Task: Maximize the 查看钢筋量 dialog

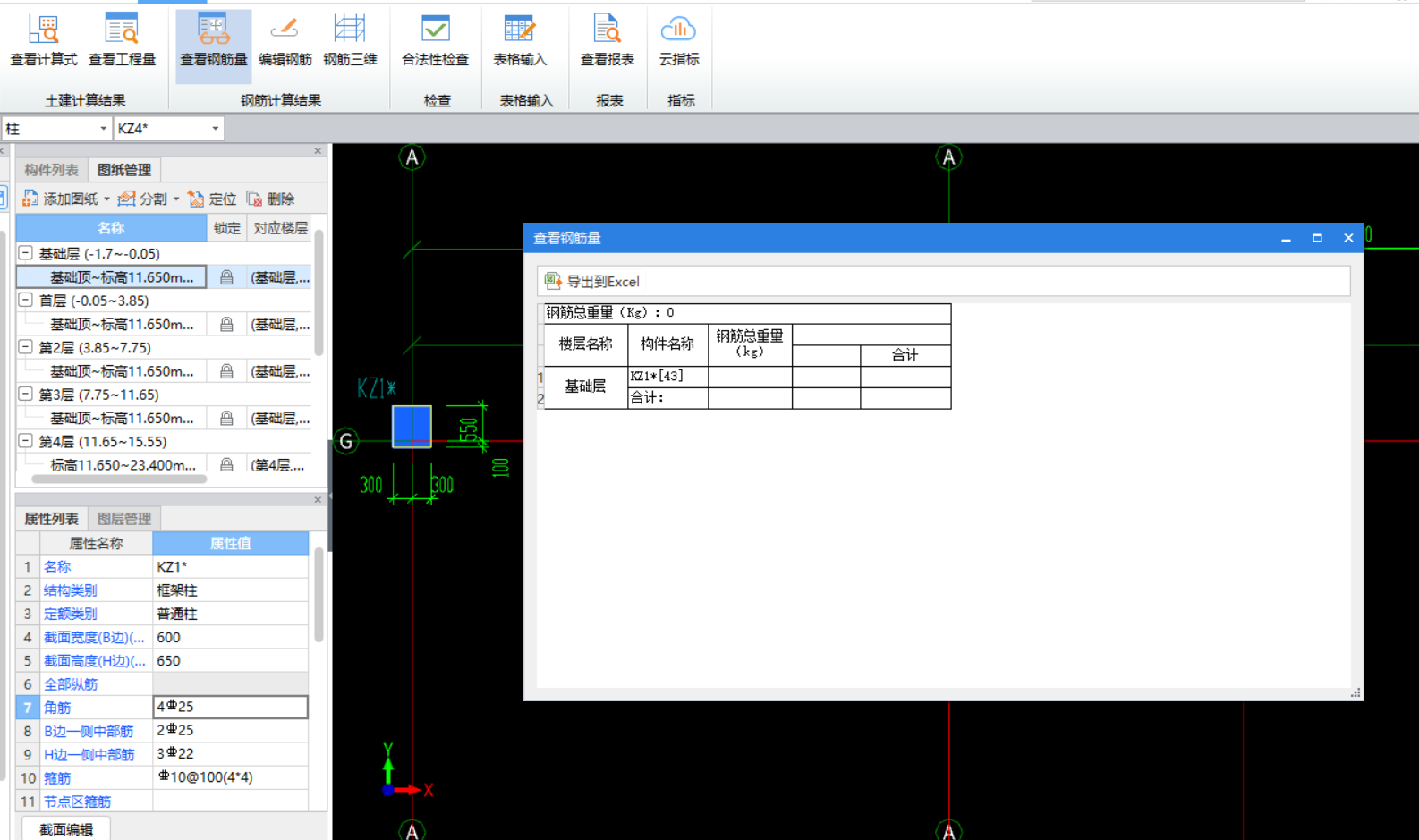Action: tap(1317, 238)
